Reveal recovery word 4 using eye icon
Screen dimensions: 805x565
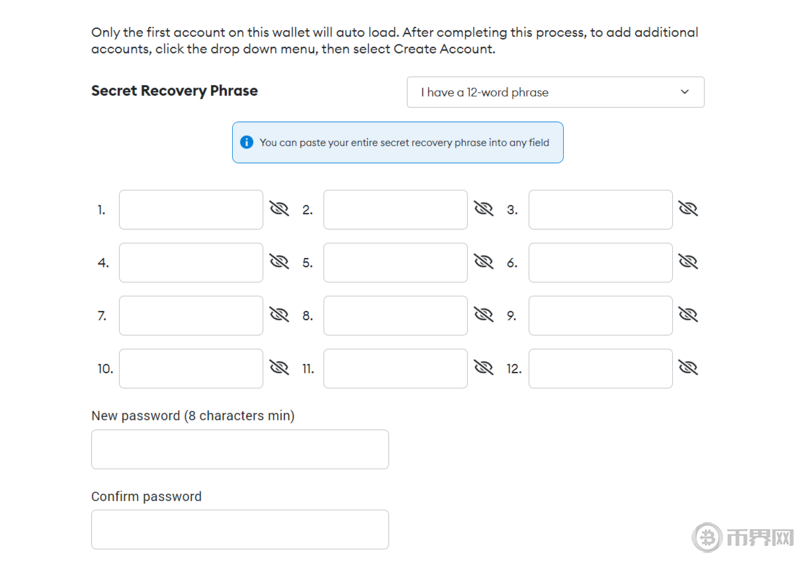279,262
